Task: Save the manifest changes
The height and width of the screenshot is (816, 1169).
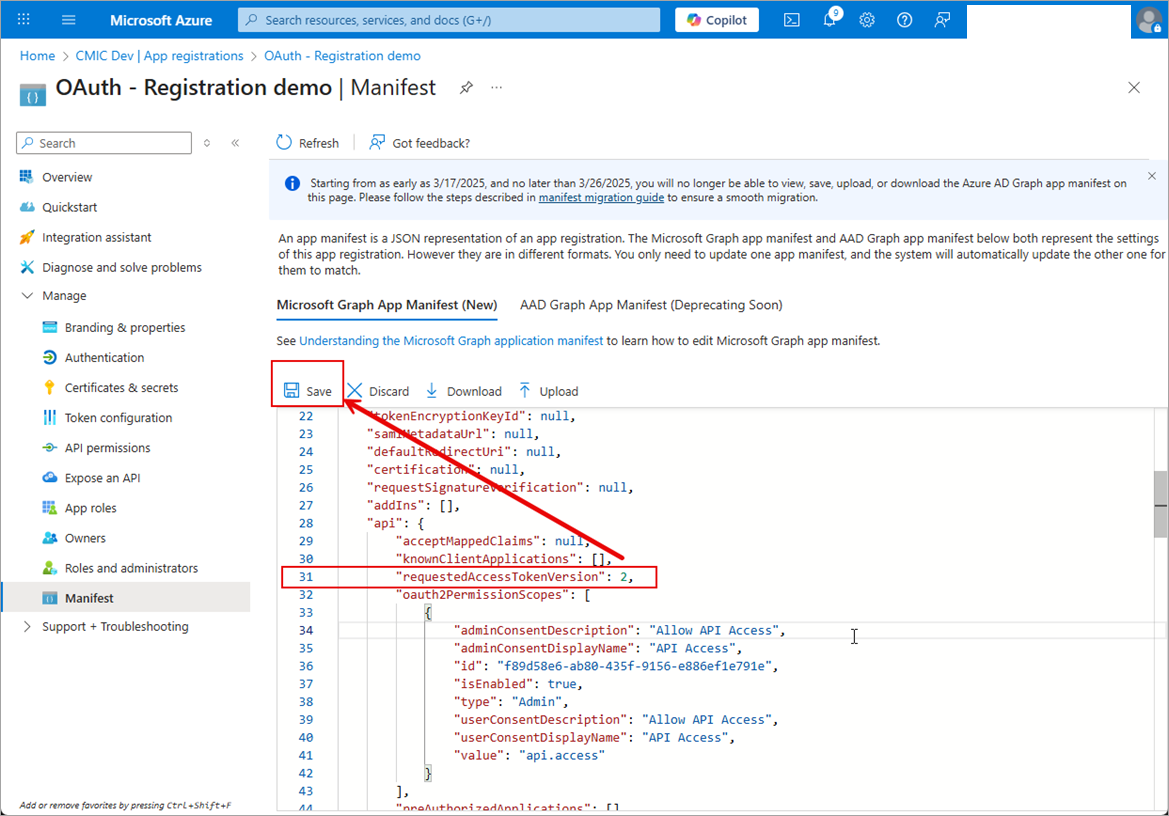Action: point(308,391)
